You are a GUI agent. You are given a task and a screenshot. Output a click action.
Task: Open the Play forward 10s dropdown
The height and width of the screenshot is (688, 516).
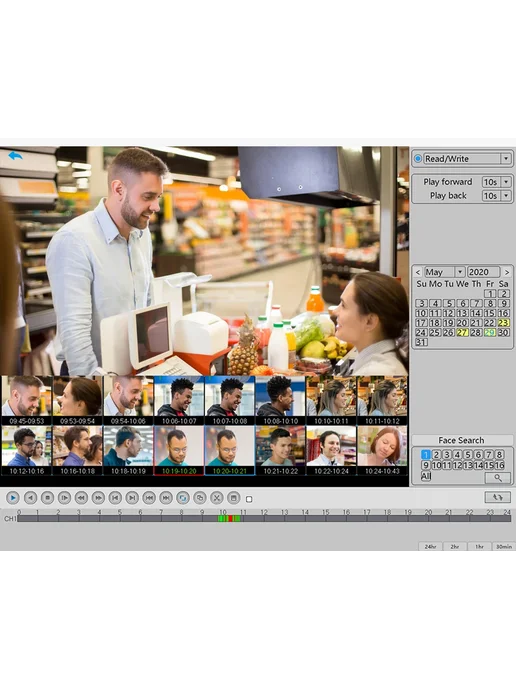(x=506, y=182)
